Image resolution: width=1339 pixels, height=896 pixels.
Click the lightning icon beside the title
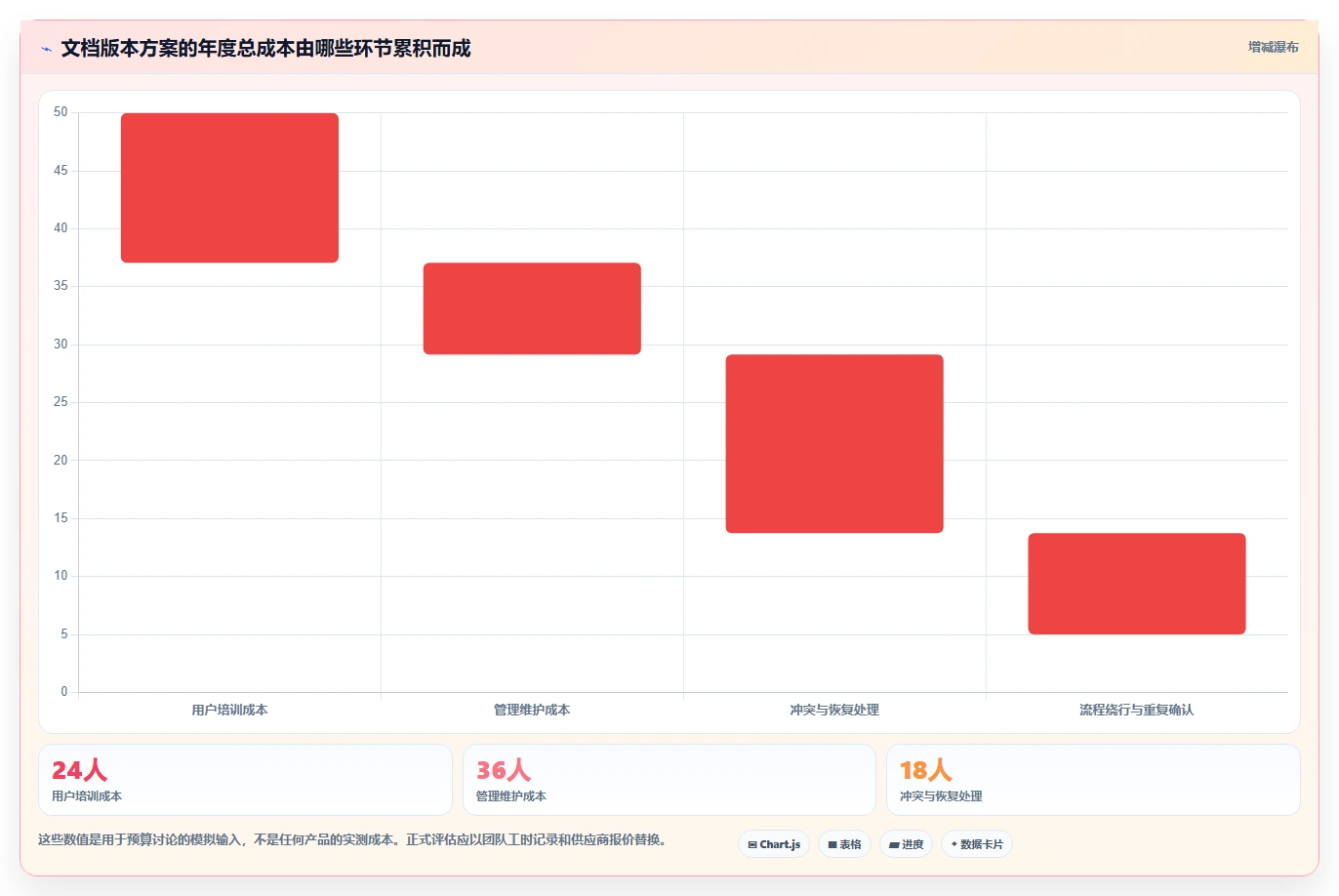46,49
